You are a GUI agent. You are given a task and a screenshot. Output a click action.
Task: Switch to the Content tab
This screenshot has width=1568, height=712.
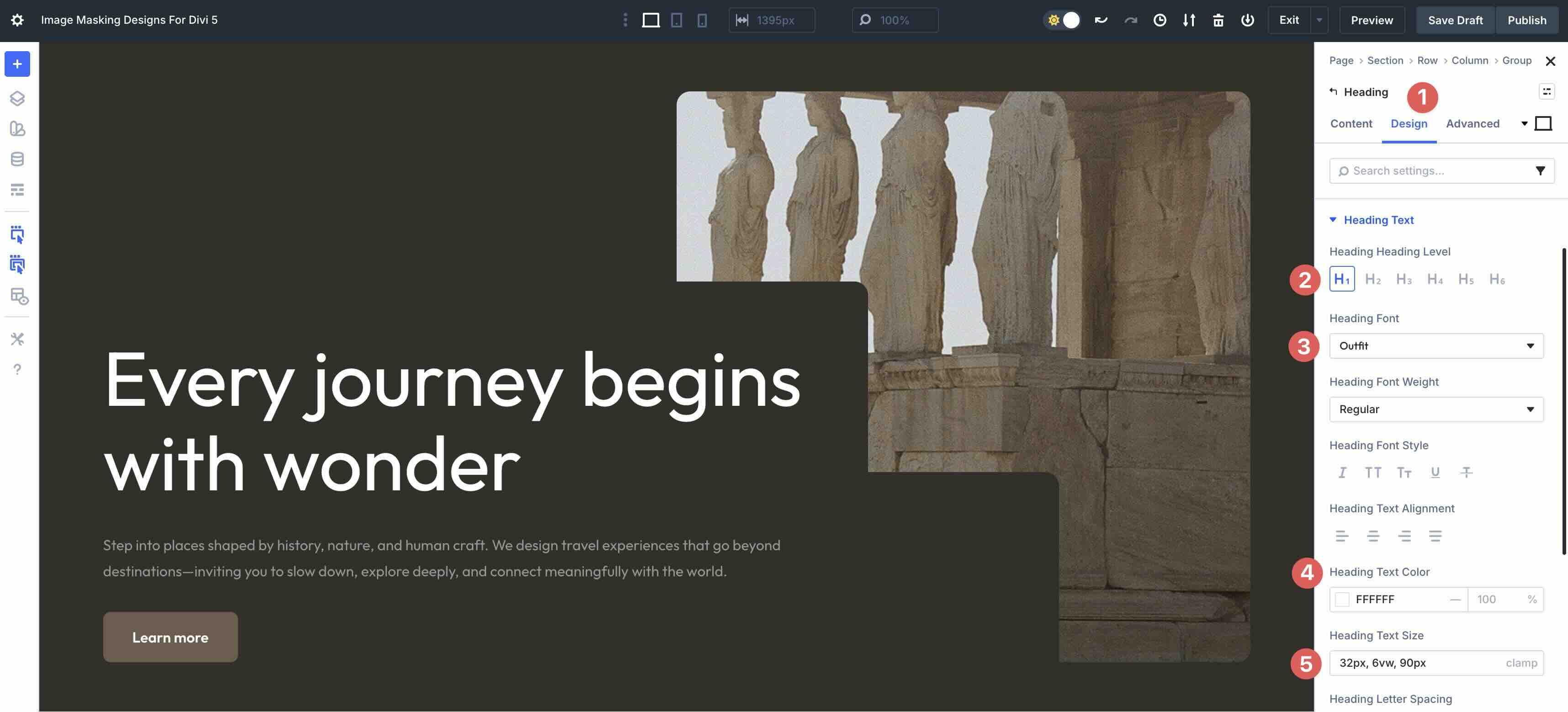[x=1351, y=124]
